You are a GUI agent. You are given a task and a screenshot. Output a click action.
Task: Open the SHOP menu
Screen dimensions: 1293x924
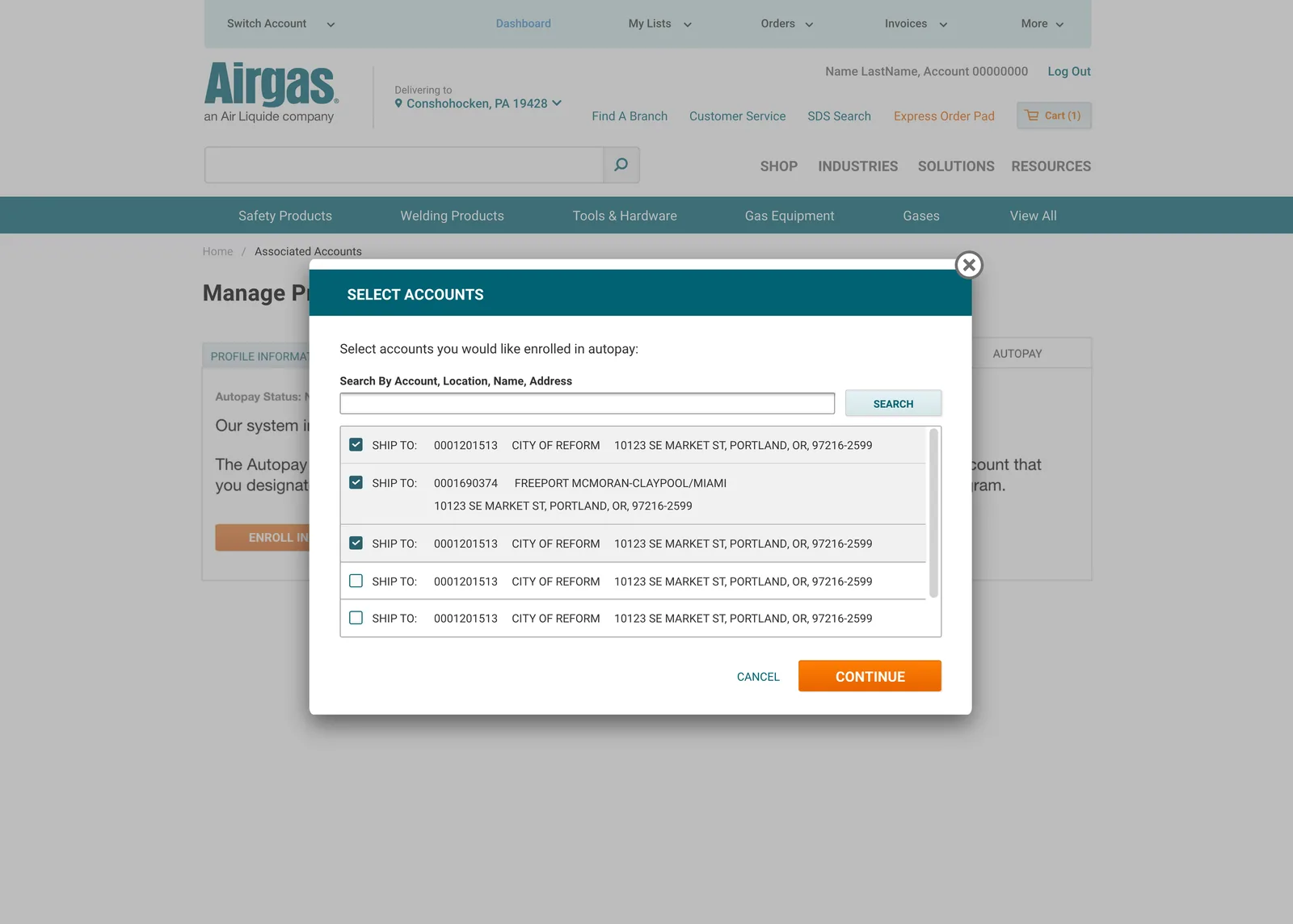point(778,166)
